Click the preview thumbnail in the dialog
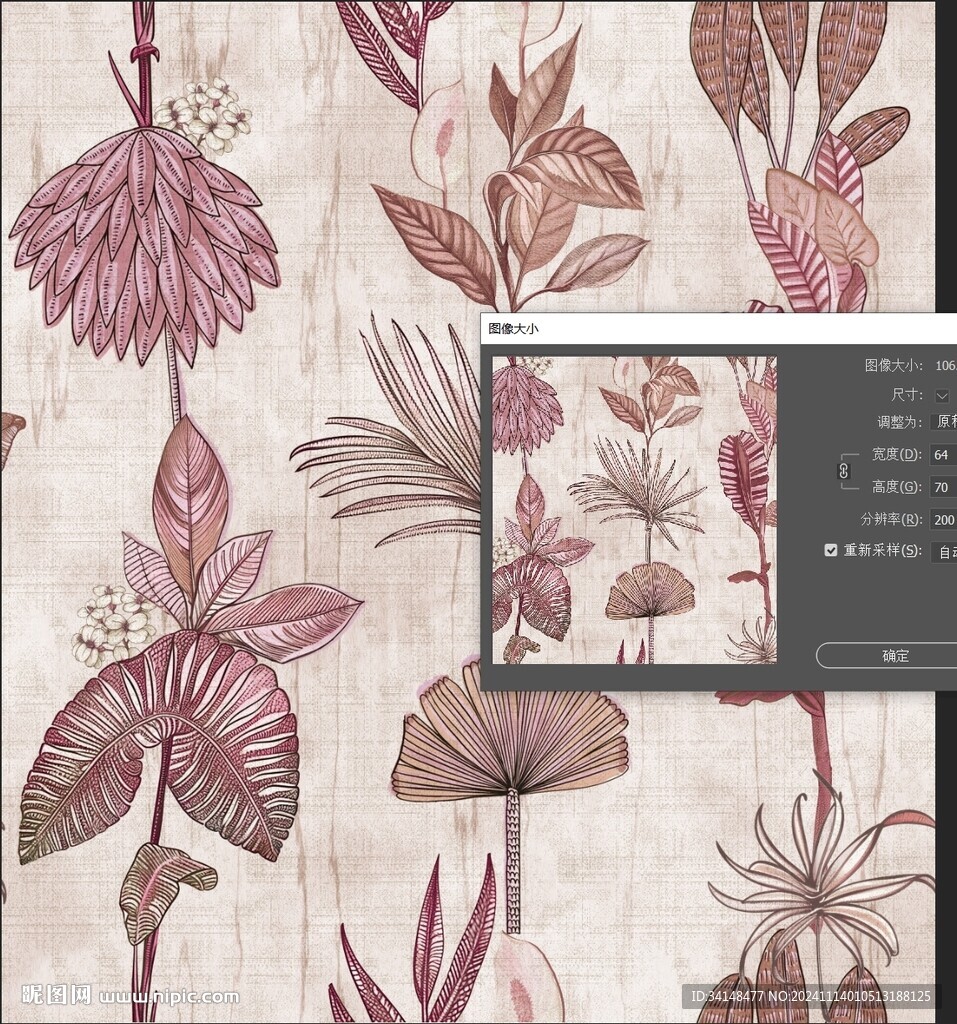Viewport: 957px width, 1024px height. [x=634, y=510]
